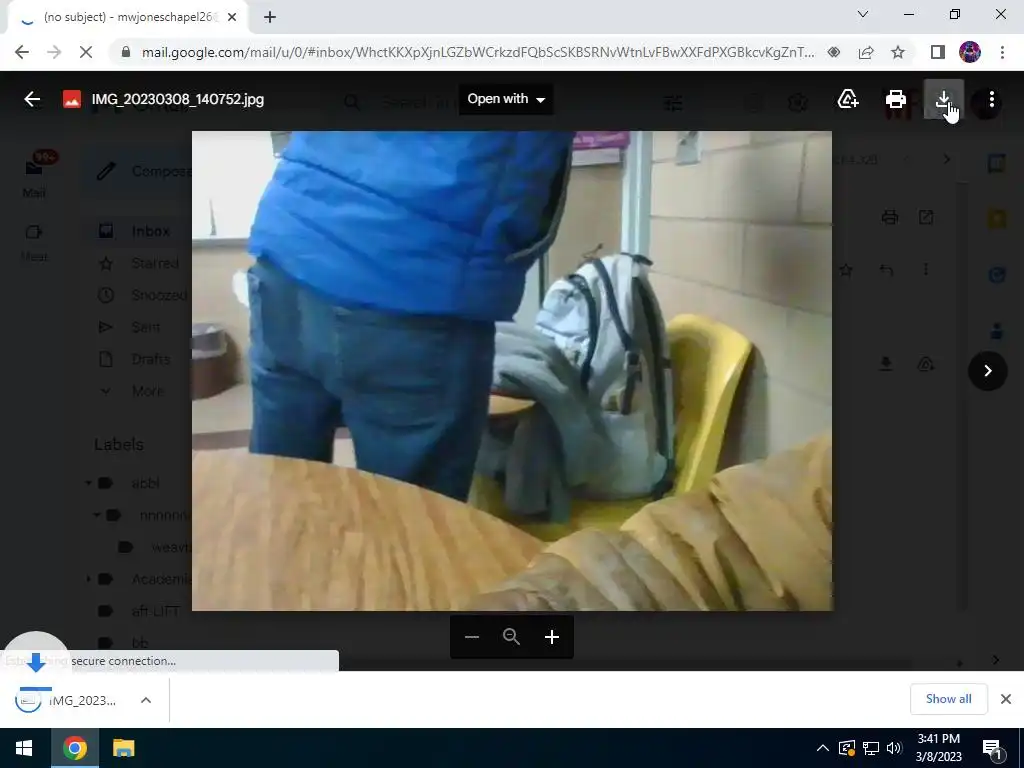Click the IMG_20230308_140752.jpg file name
1024x768 pixels.
tap(178, 99)
